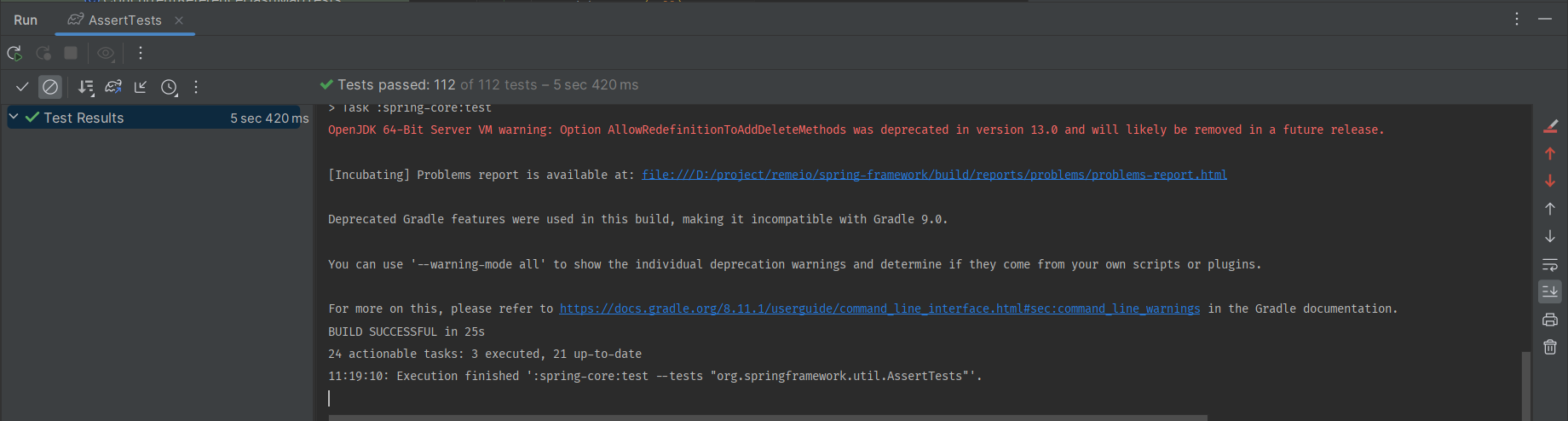
Task: Click the Gradle elephant open-task icon
Action: click(x=113, y=87)
